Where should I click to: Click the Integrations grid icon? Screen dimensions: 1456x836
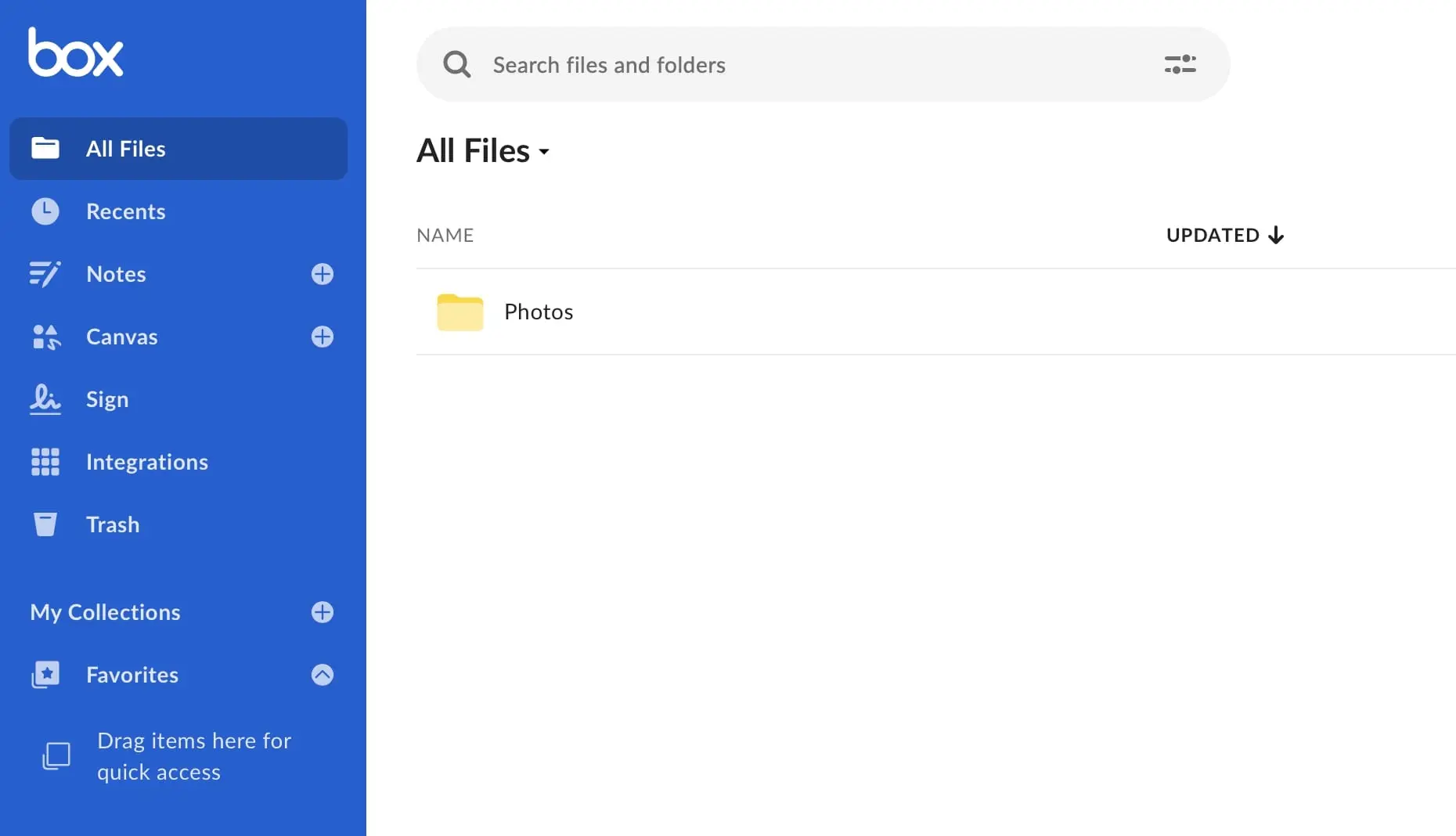[x=45, y=462]
